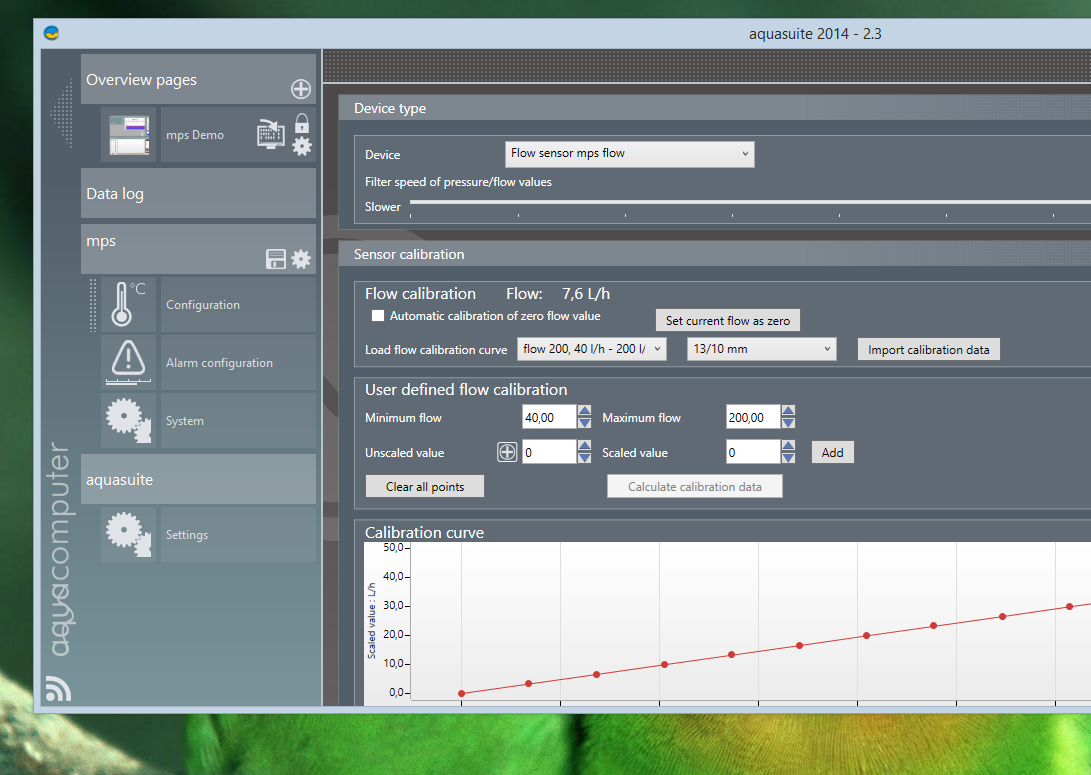Decrease Minimum flow with down arrow

(584, 423)
